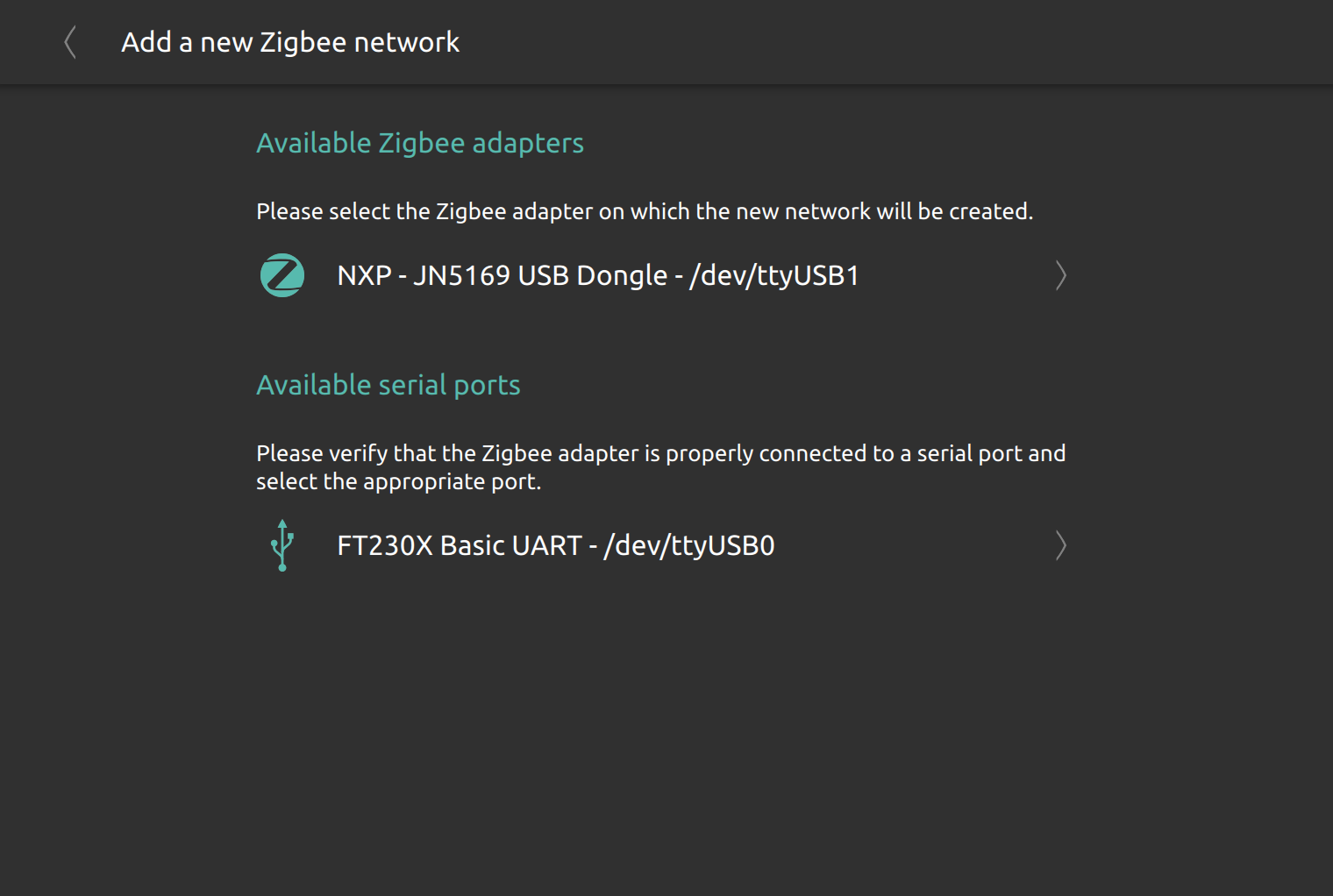Click blank space in FT230X row before the chevron
The width and height of the screenshot is (1333, 896).
pos(912,545)
